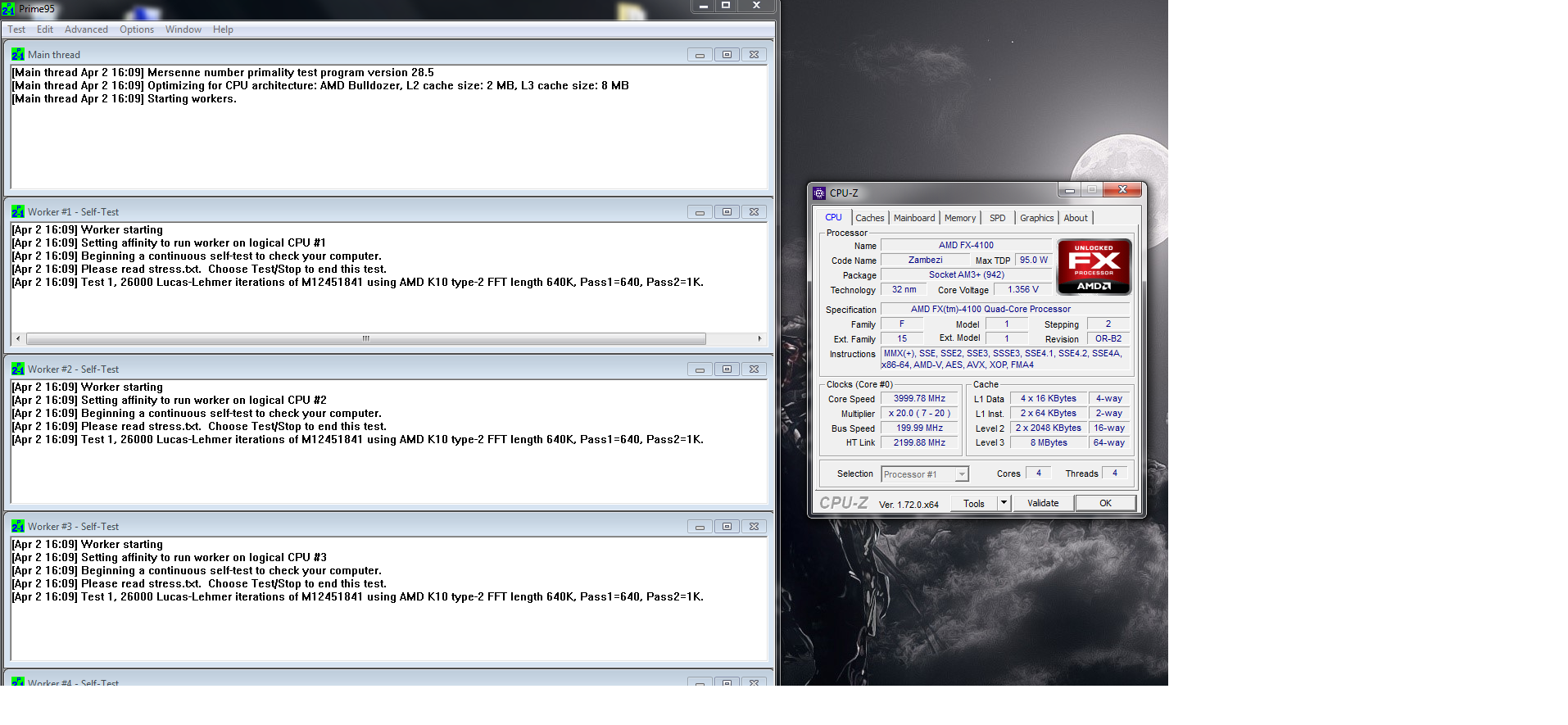This screenshot has height=725, width=1568.
Task: Click the Max TDP 95.0 W value
Action: coord(1033,260)
